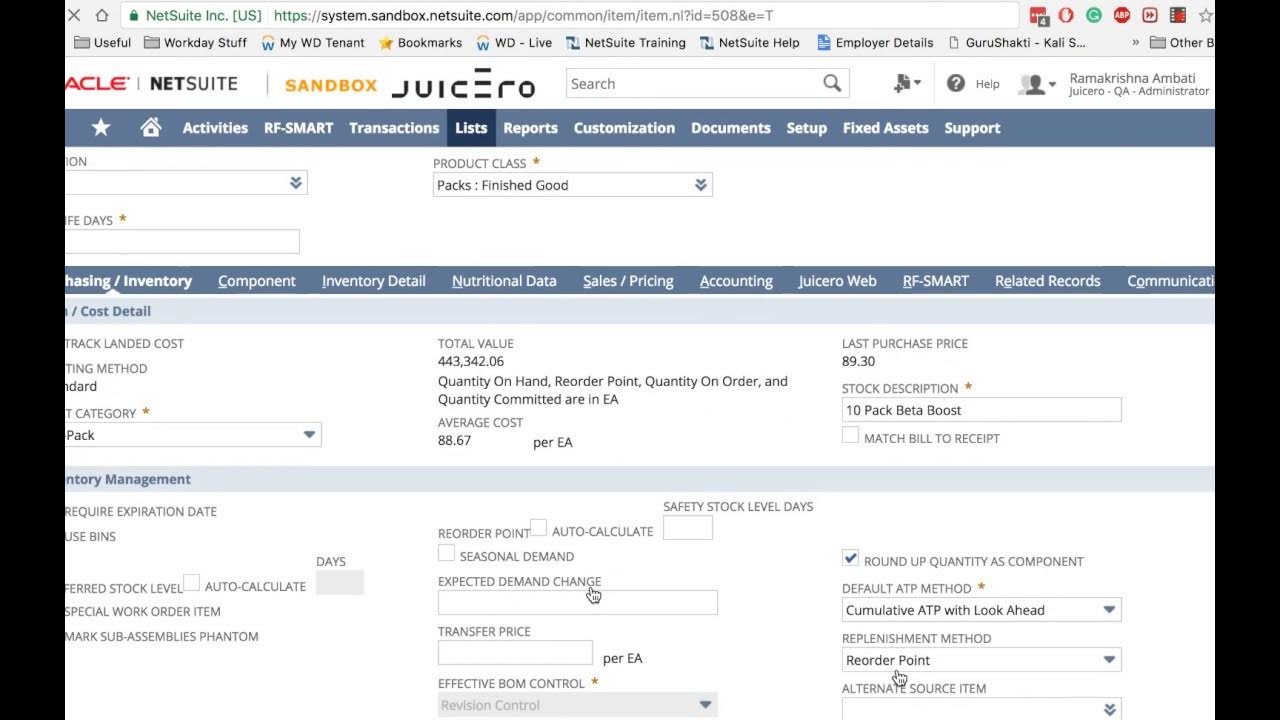This screenshot has width=1280, height=720.
Task: Toggle Reorder Point Auto-Calculate checkbox
Action: click(x=538, y=528)
